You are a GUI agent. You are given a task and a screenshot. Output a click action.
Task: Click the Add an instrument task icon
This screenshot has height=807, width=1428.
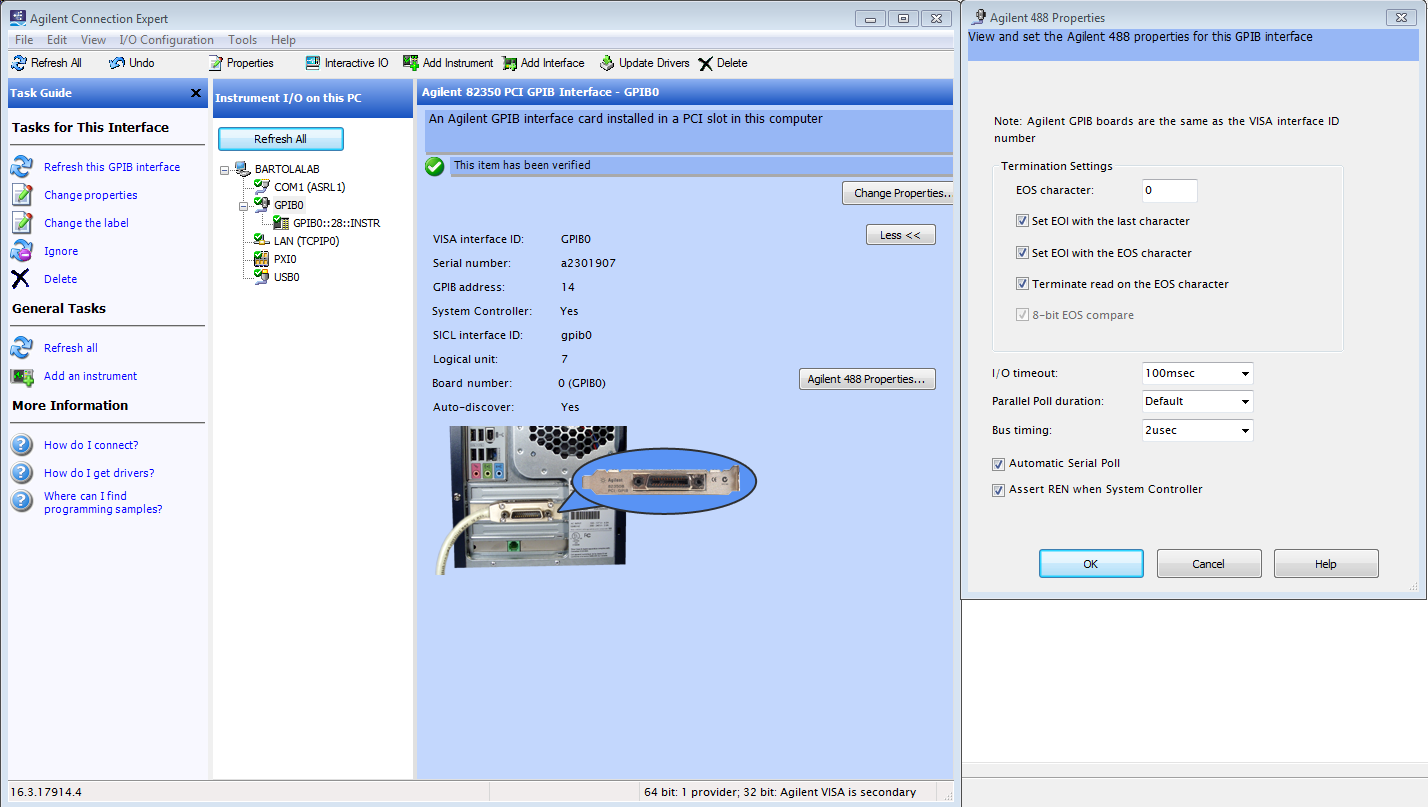coord(22,376)
